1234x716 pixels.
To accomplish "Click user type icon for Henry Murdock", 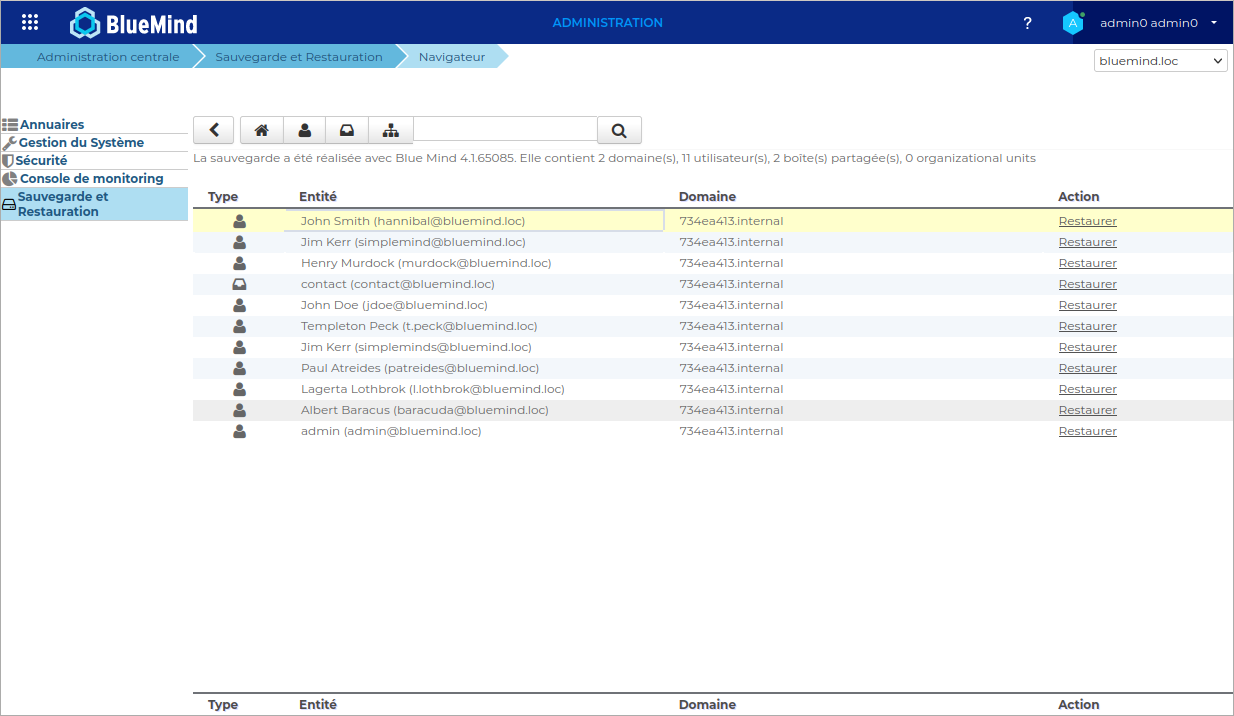I will point(239,263).
